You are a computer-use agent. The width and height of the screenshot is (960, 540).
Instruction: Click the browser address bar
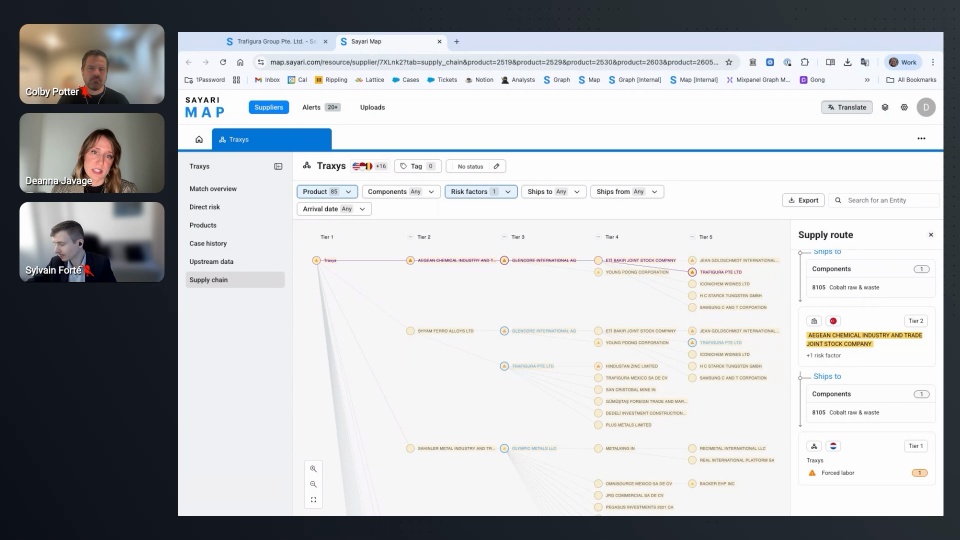click(x=493, y=62)
